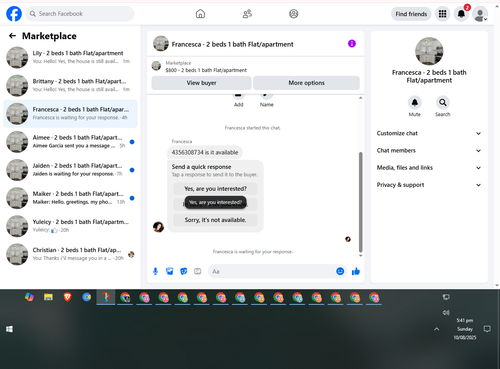The height and width of the screenshot is (369, 500).
Task: Click the View buyer button
Action: coord(201,83)
